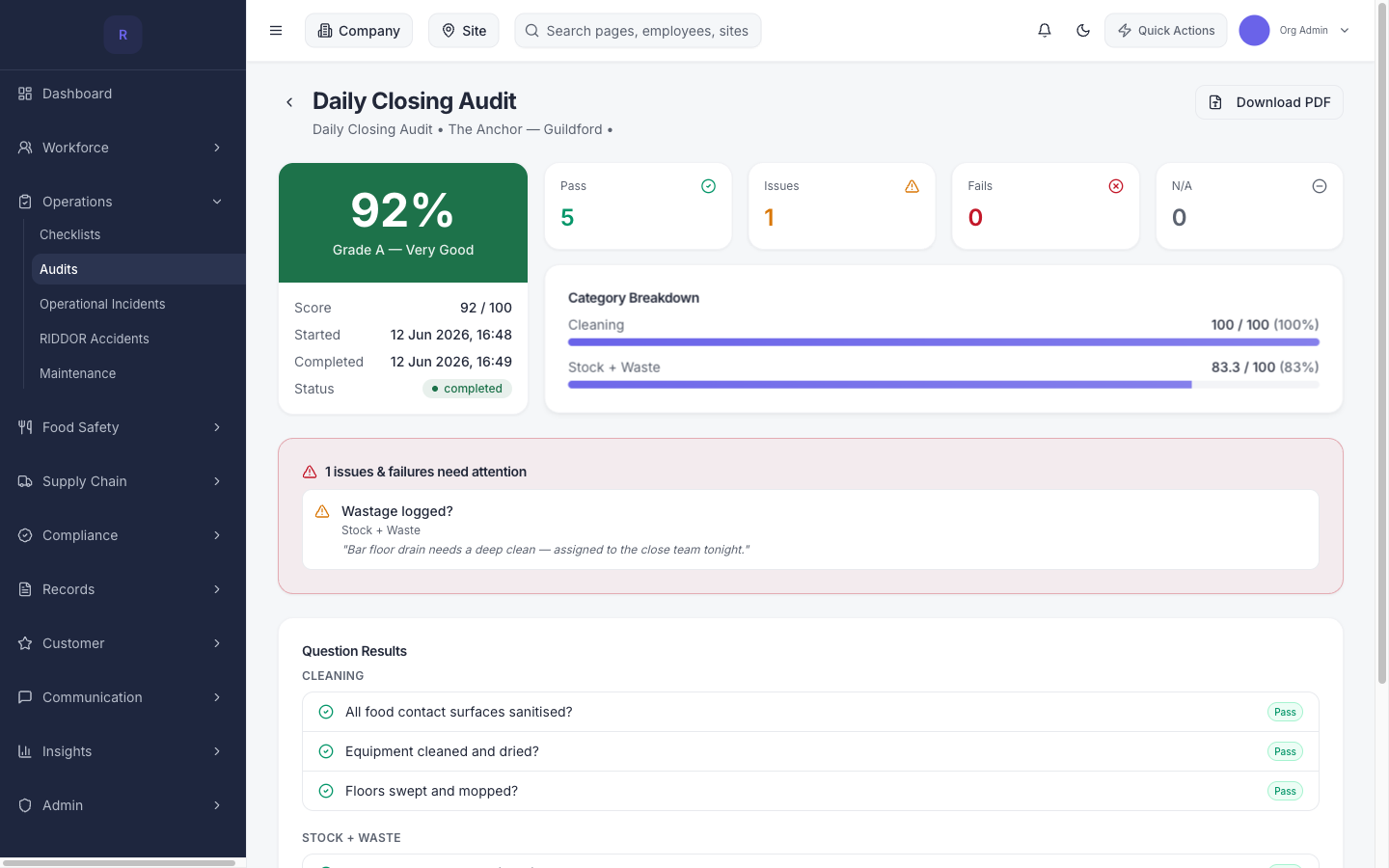Click check icon beside All food contact surfaces

326,712
